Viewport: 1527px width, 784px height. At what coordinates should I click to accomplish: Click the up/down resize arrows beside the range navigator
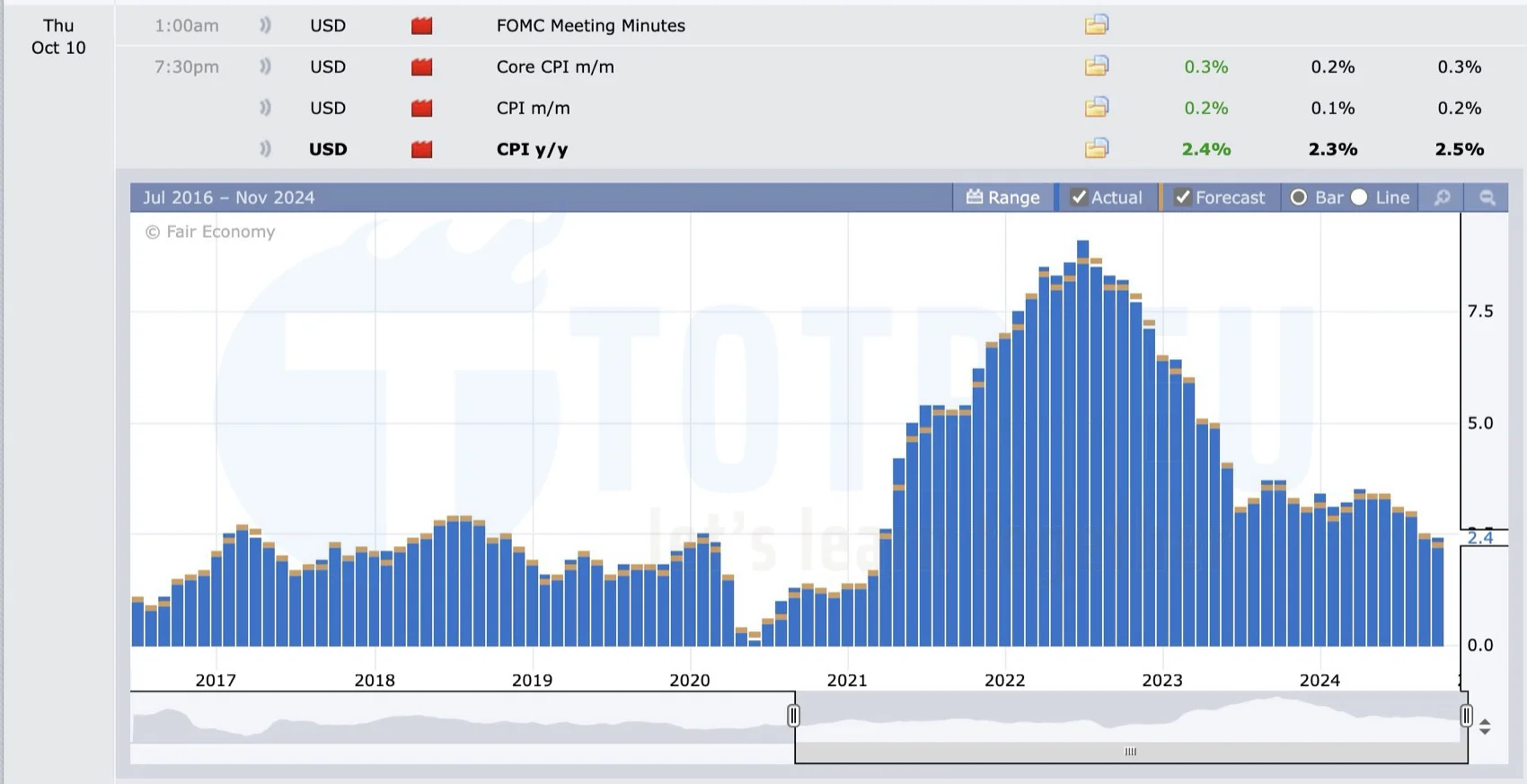click(x=1485, y=727)
